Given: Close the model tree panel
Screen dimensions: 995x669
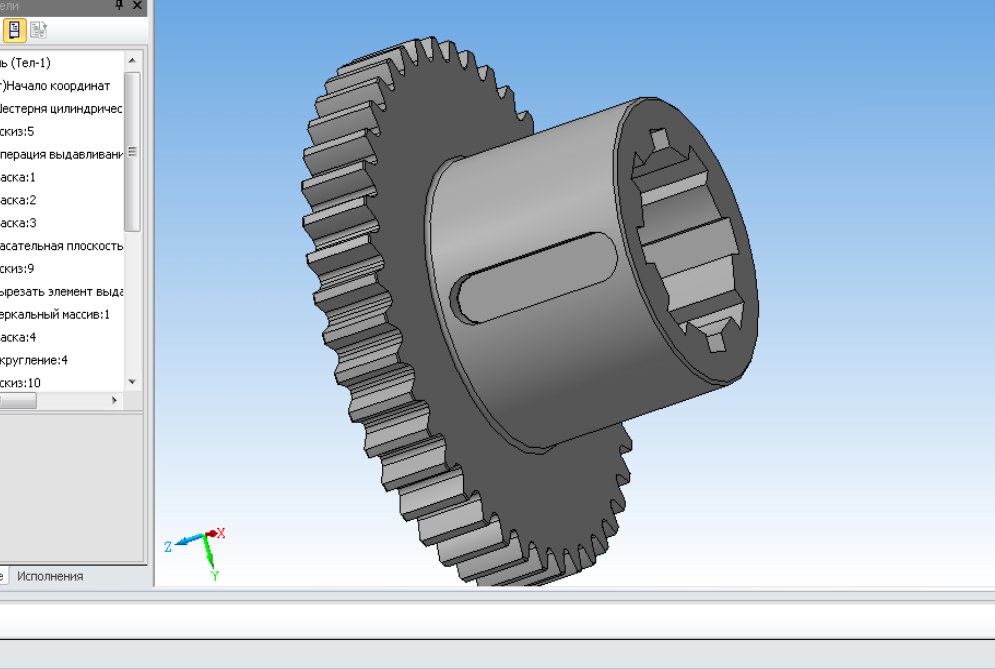Looking at the screenshot, I should [x=138, y=5].
